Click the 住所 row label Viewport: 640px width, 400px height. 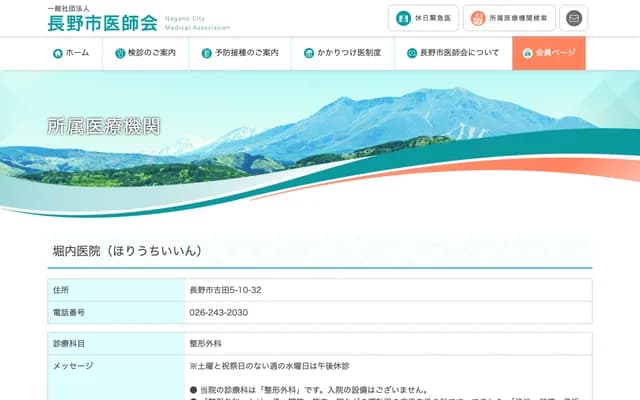(61, 290)
